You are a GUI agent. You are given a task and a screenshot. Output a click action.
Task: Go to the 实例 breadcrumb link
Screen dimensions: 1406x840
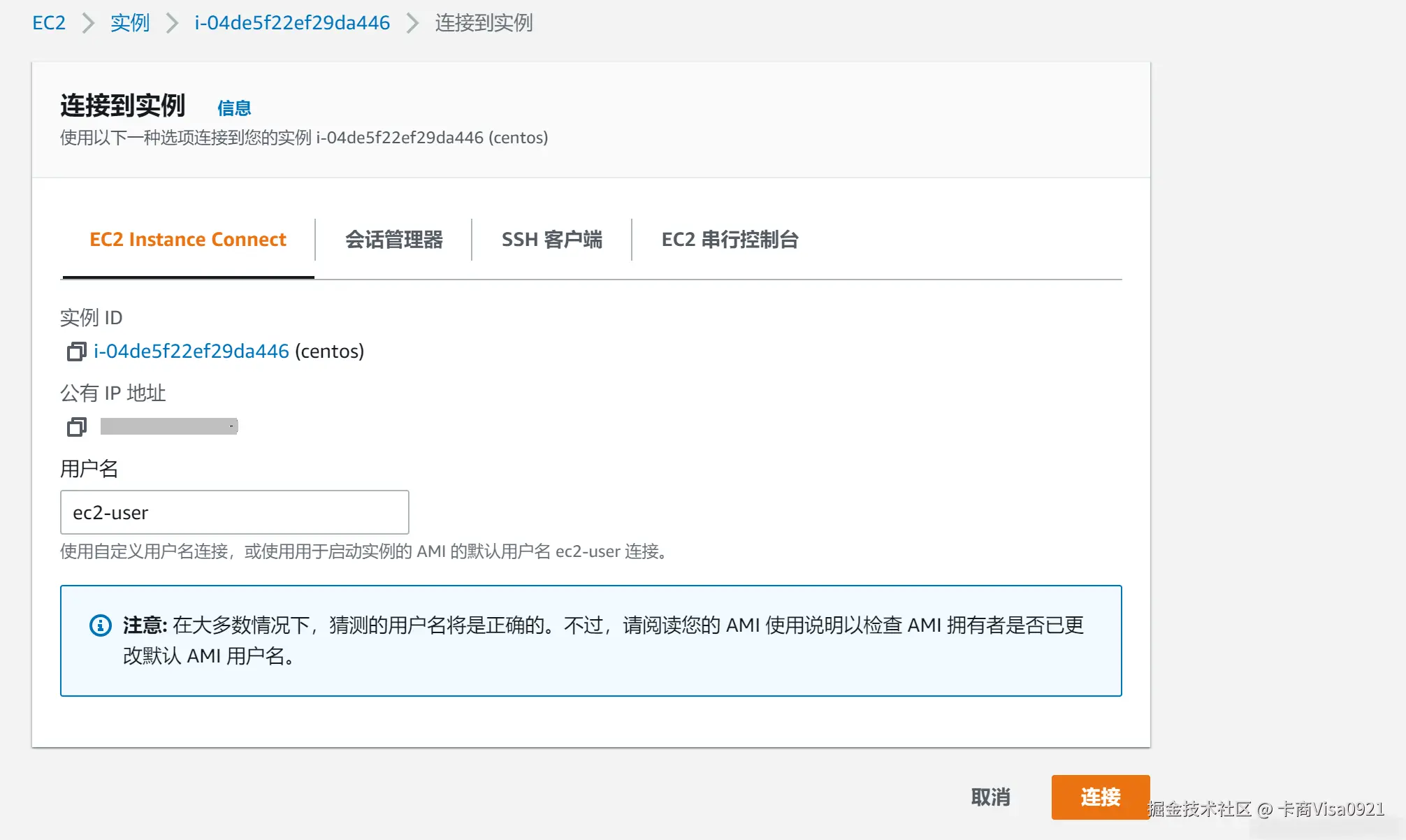pyautogui.click(x=130, y=23)
